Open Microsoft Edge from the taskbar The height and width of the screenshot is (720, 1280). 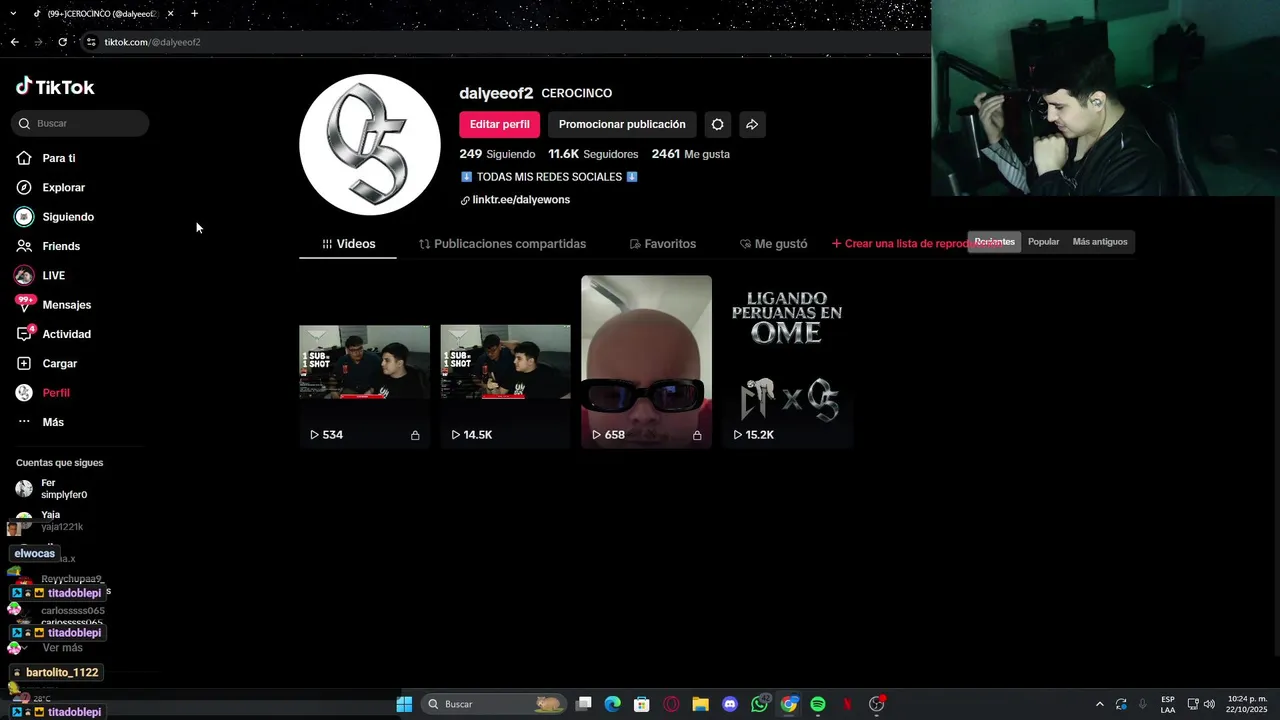tap(612, 704)
